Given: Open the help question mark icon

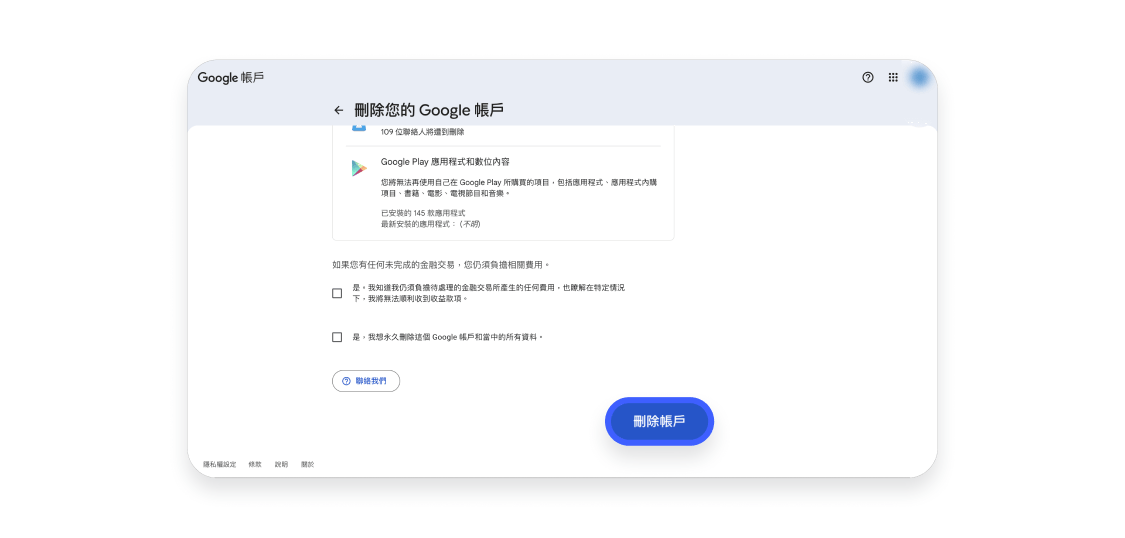Looking at the screenshot, I should click(x=867, y=77).
